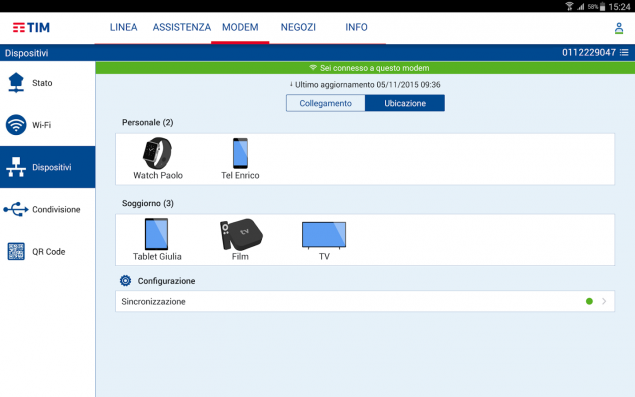This screenshot has height=397, width=635.
Task: Click the TIM logo
Action: (31, 28)
